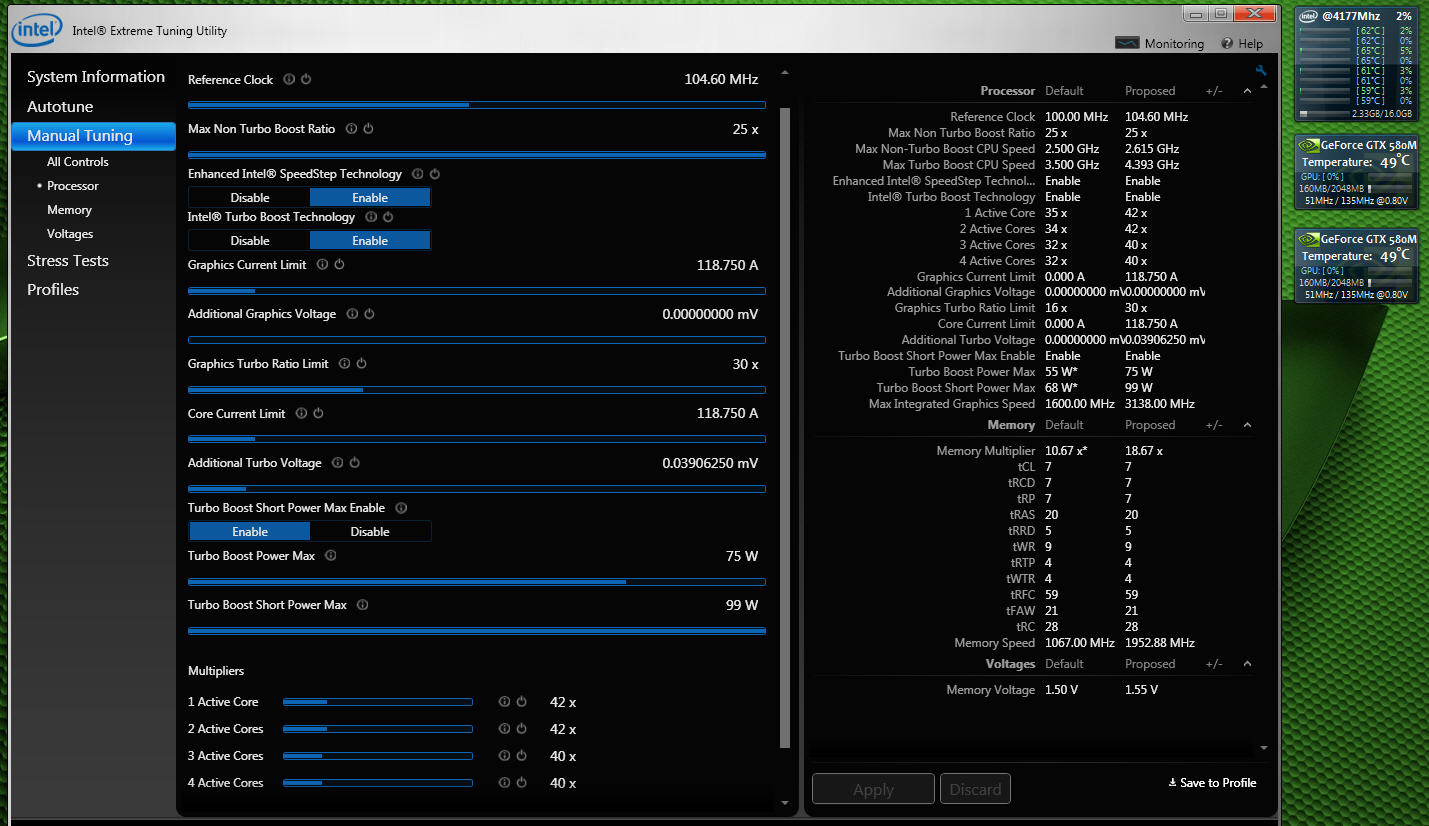Viewport: 1429px width, 826px height.
Task: Click the Intel logo in title bar
Action: point(36,31)
